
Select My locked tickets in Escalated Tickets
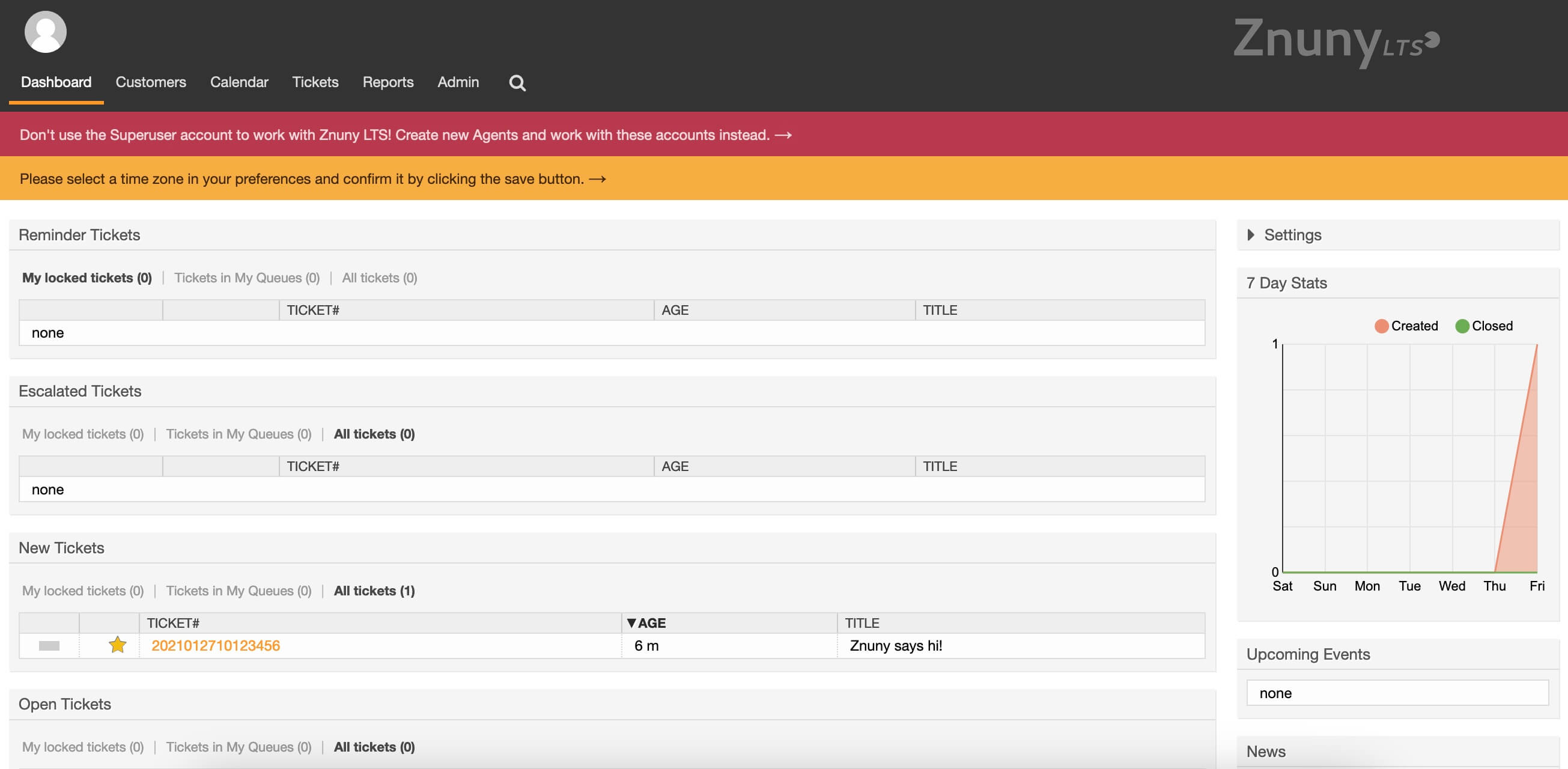pyautogui.click(x=83, y=434)
